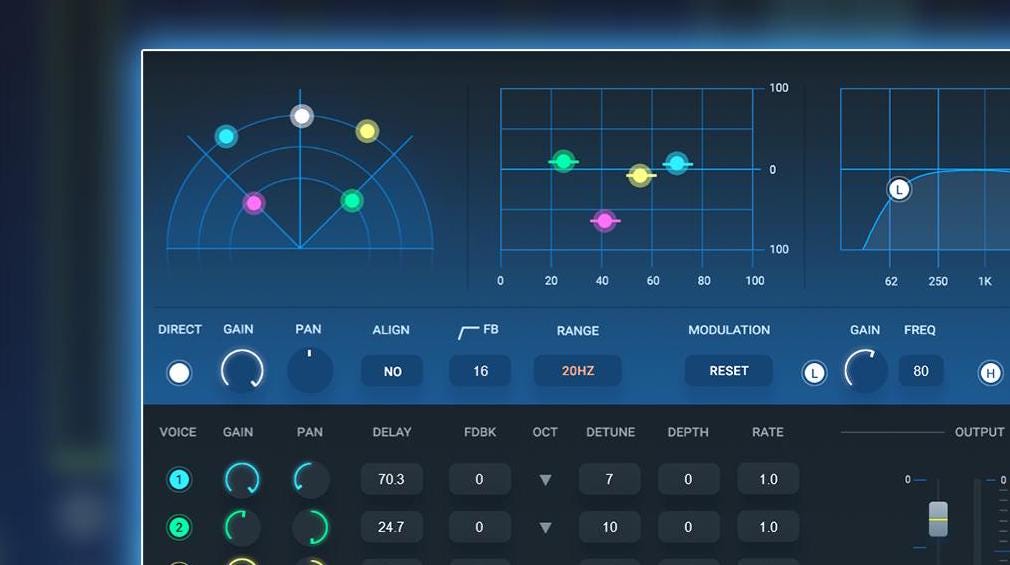Click the voice 2 Pan knob
Screen dimensions: 1010x565
(x=311, y=528)
